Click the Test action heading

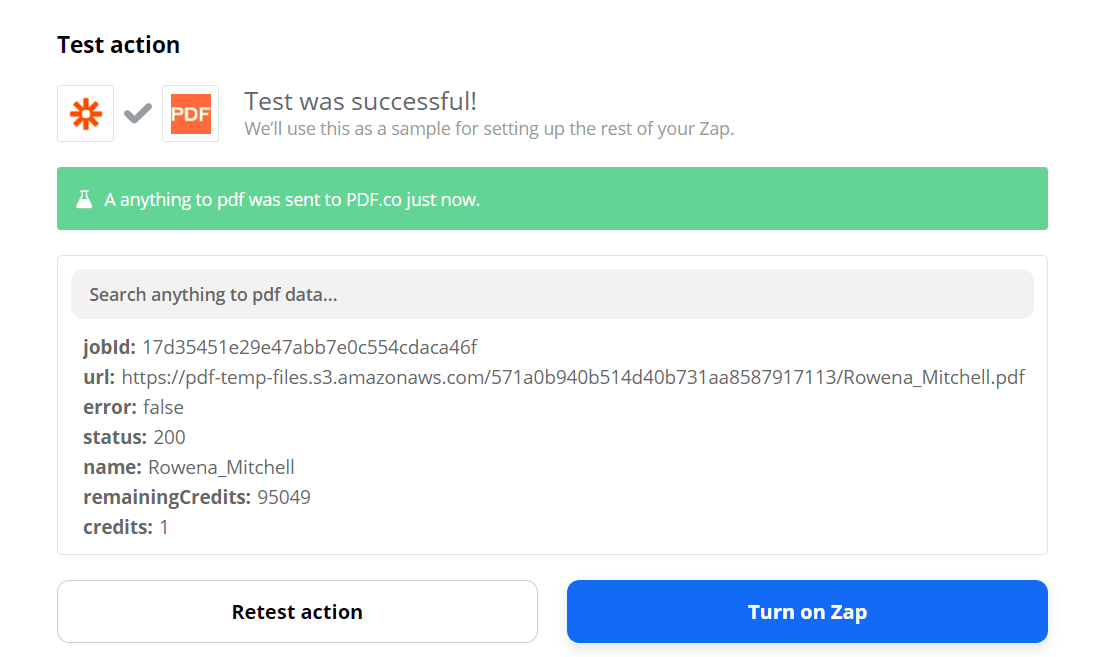point(118,44)
